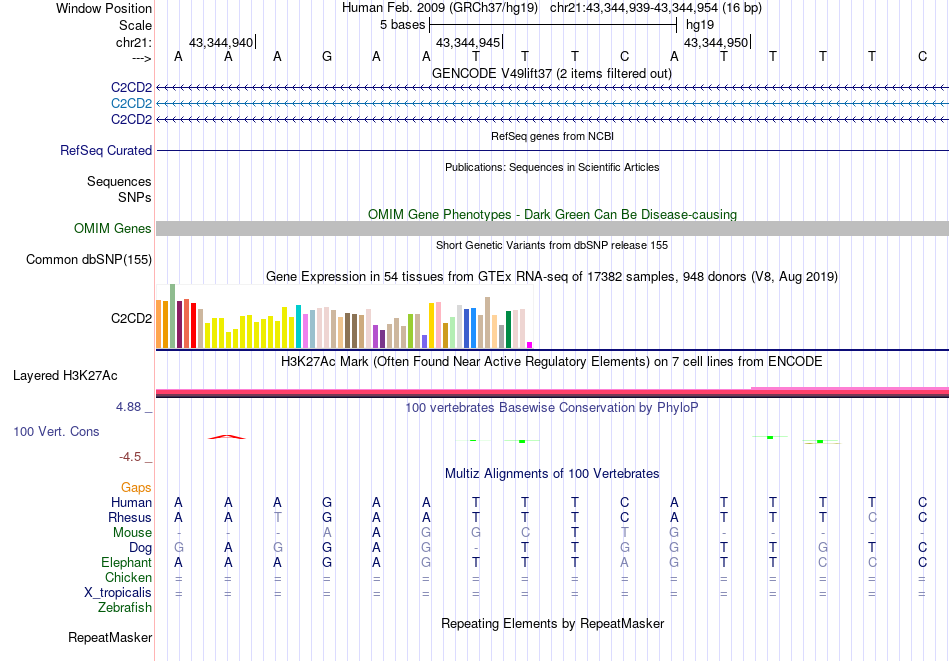Viewport: 950px width, 661px height.
Task: Click the pink H3K27Ac signal band
Action: click(552, 391)
